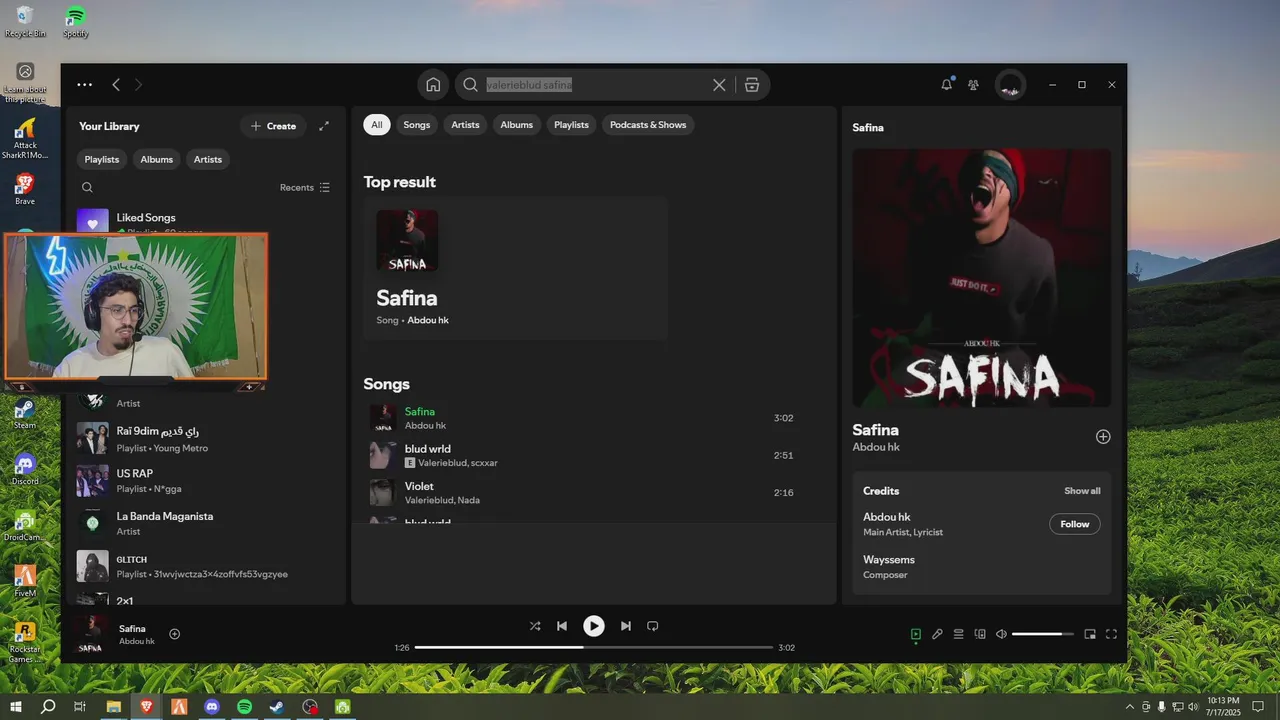Viewport: 1280px width, 720px height.
Task: Open Steam from the taskbar
Action: coord(277,706)
